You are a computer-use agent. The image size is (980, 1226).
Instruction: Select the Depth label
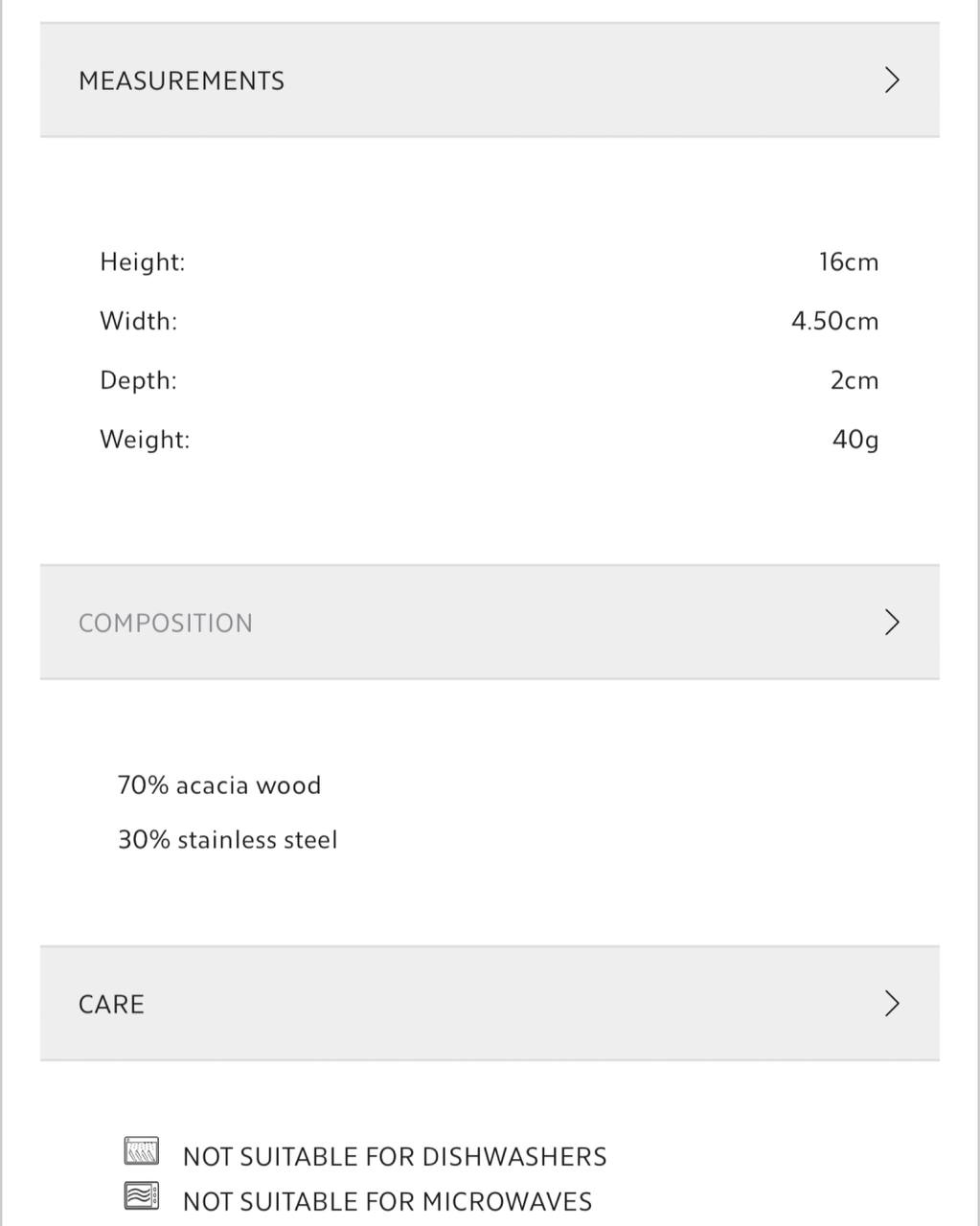139,380
